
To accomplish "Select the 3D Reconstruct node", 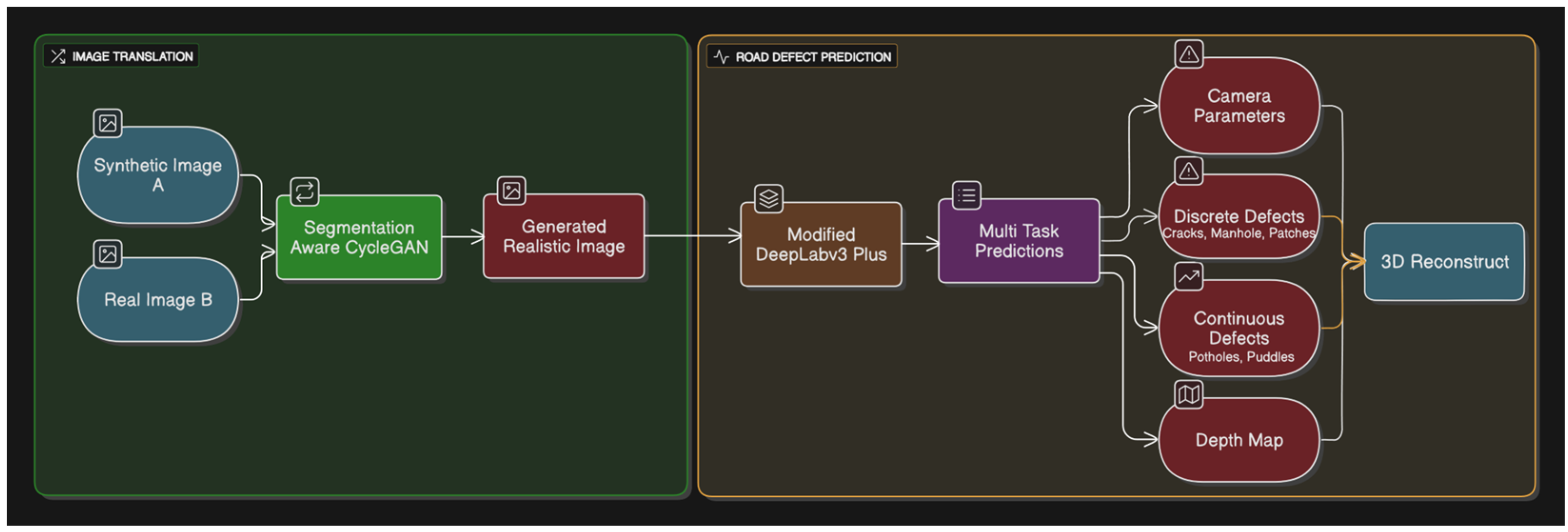I will point(1444,262).
